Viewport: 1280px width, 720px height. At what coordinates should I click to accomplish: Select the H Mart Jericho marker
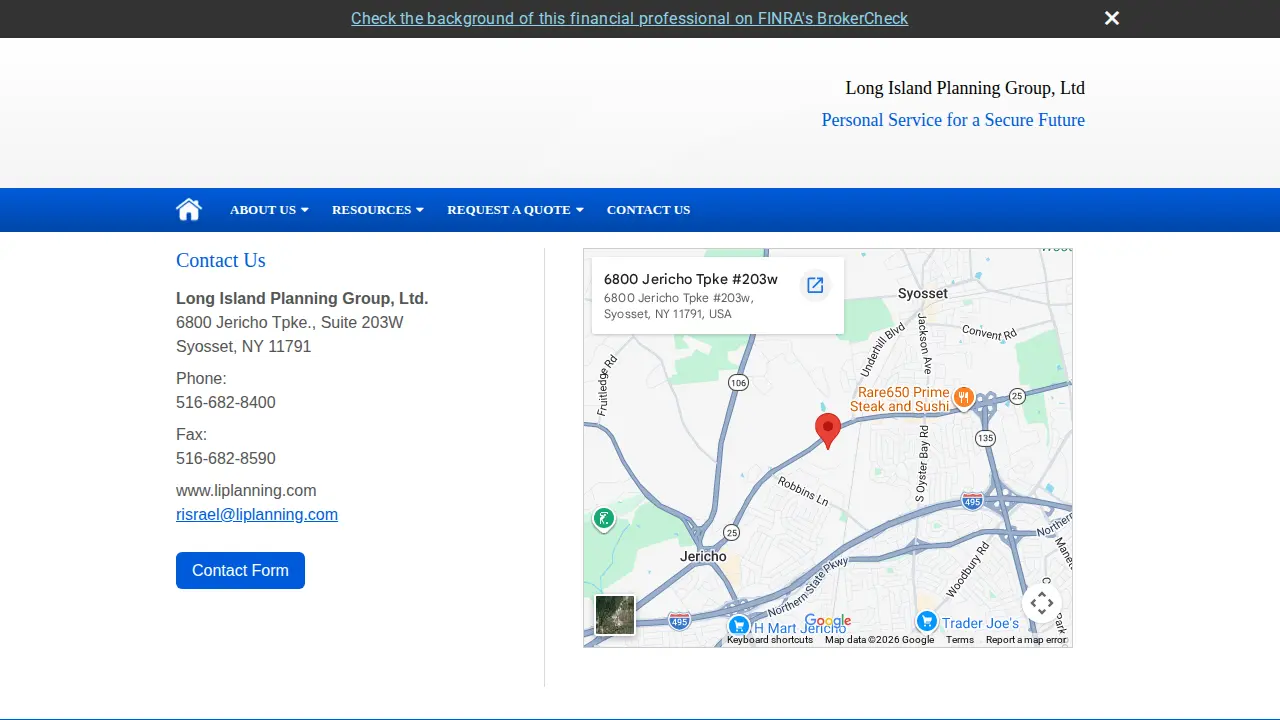(x=739, y=627)
